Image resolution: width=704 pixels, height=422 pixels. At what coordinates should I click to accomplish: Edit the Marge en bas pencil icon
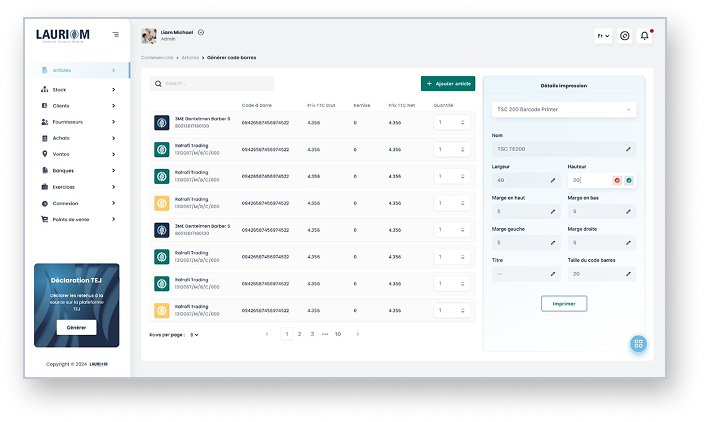point(628,211)
